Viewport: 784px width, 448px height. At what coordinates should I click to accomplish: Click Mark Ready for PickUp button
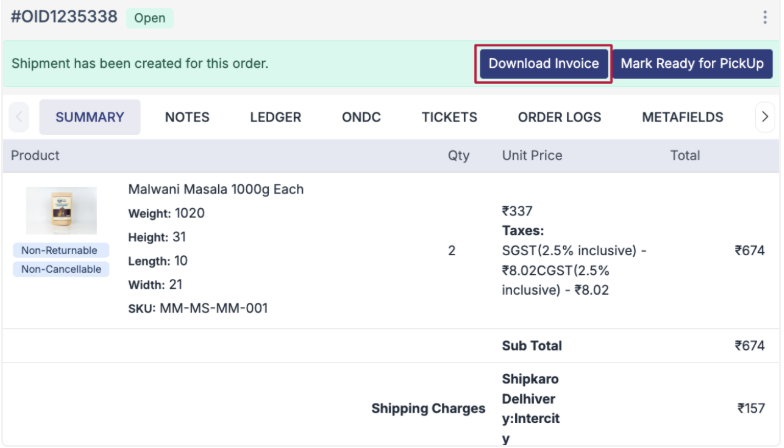(x=691, y=64)
